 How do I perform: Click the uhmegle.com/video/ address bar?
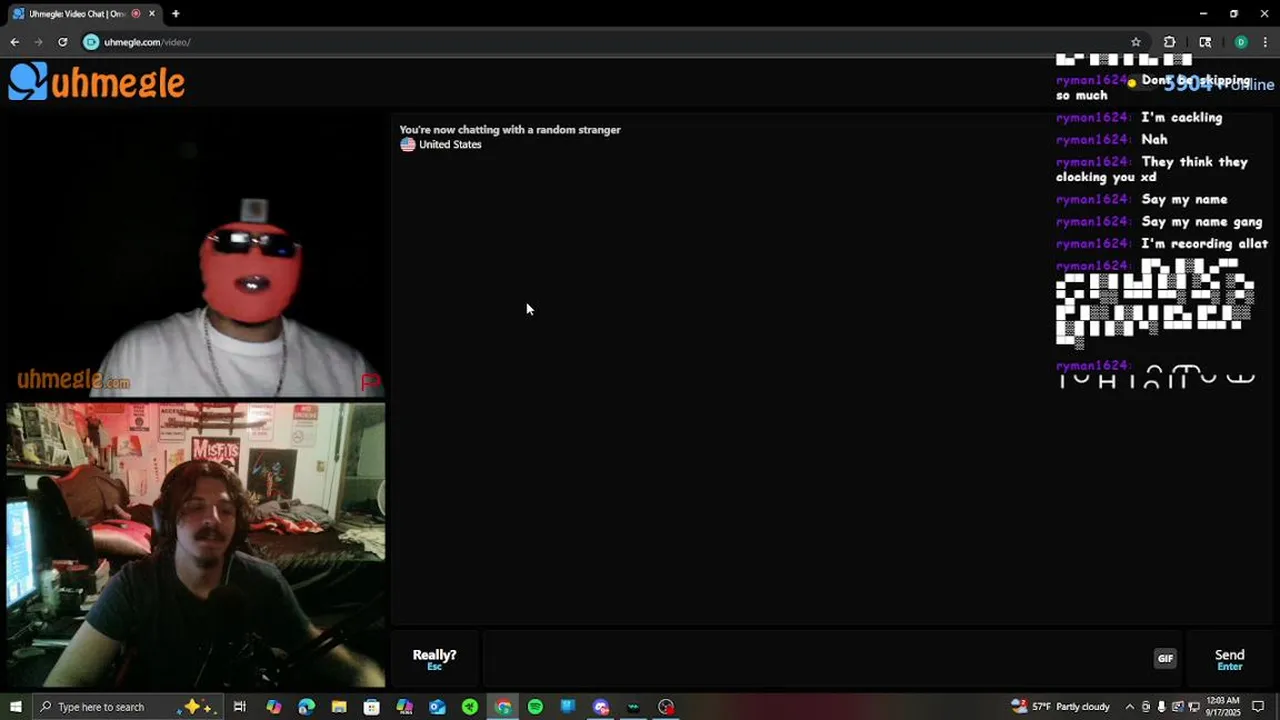[x=610, y=42]
